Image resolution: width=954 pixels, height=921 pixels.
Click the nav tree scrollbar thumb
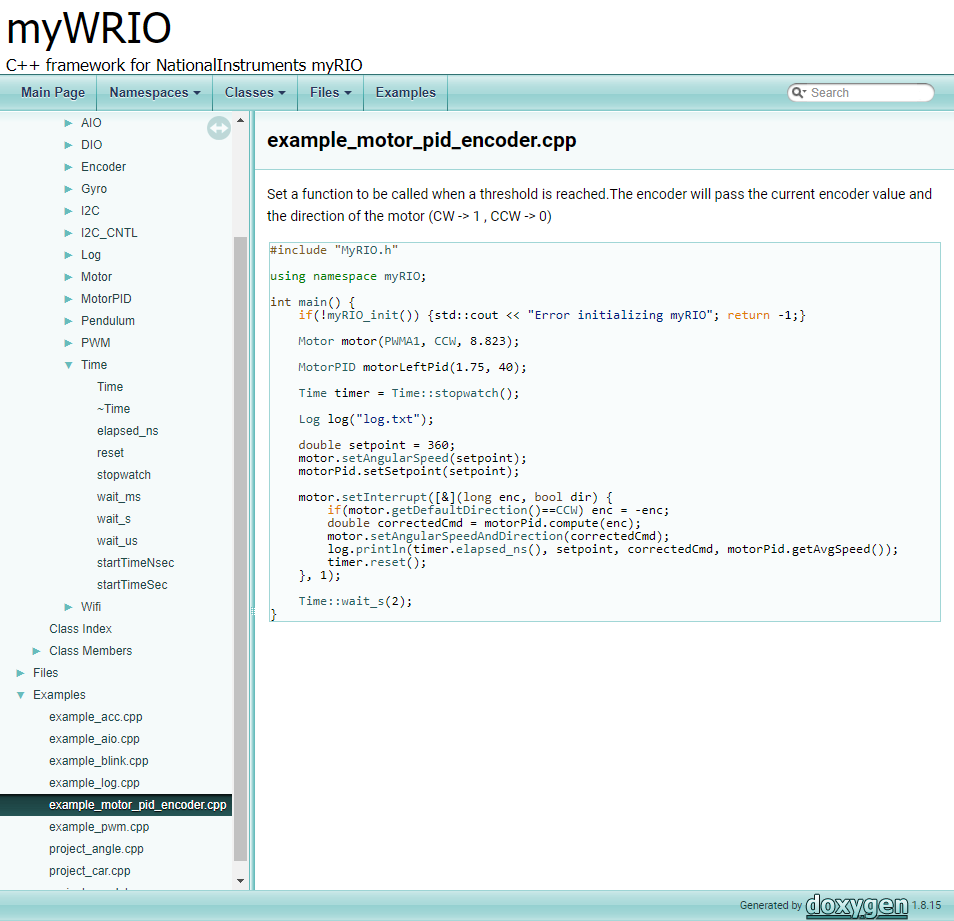(240, 549)
